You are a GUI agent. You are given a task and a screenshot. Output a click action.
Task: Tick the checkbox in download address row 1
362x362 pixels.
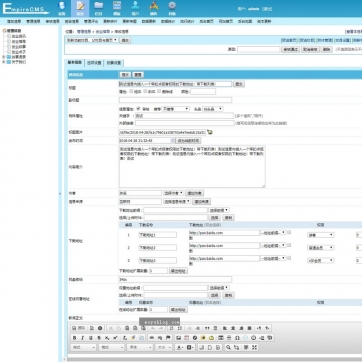[x=289, y=232]
